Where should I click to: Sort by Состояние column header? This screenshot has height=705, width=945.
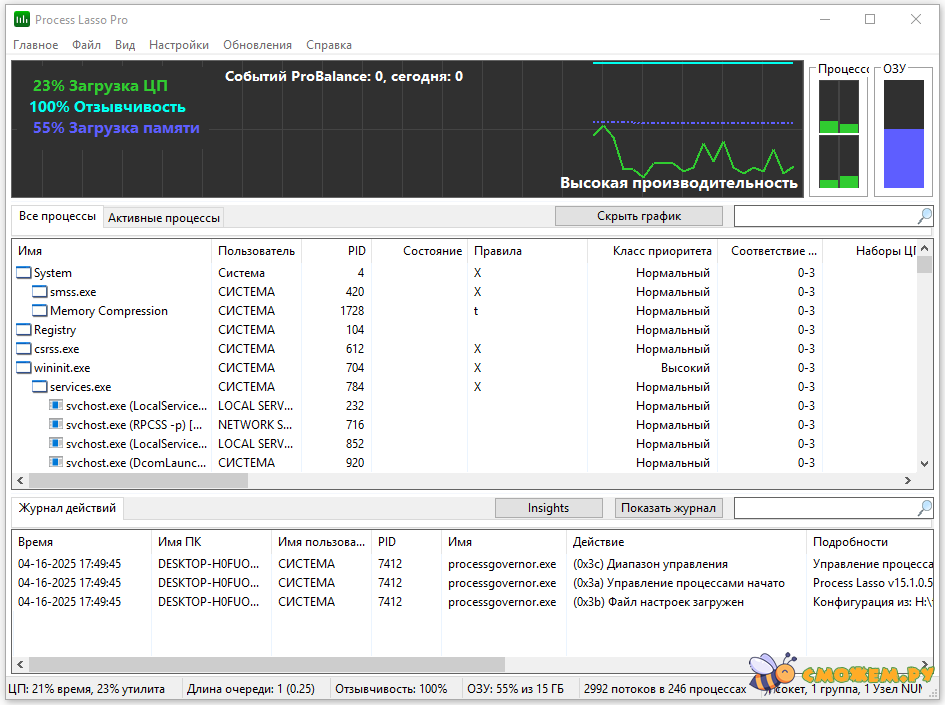(x=419, y=251)
